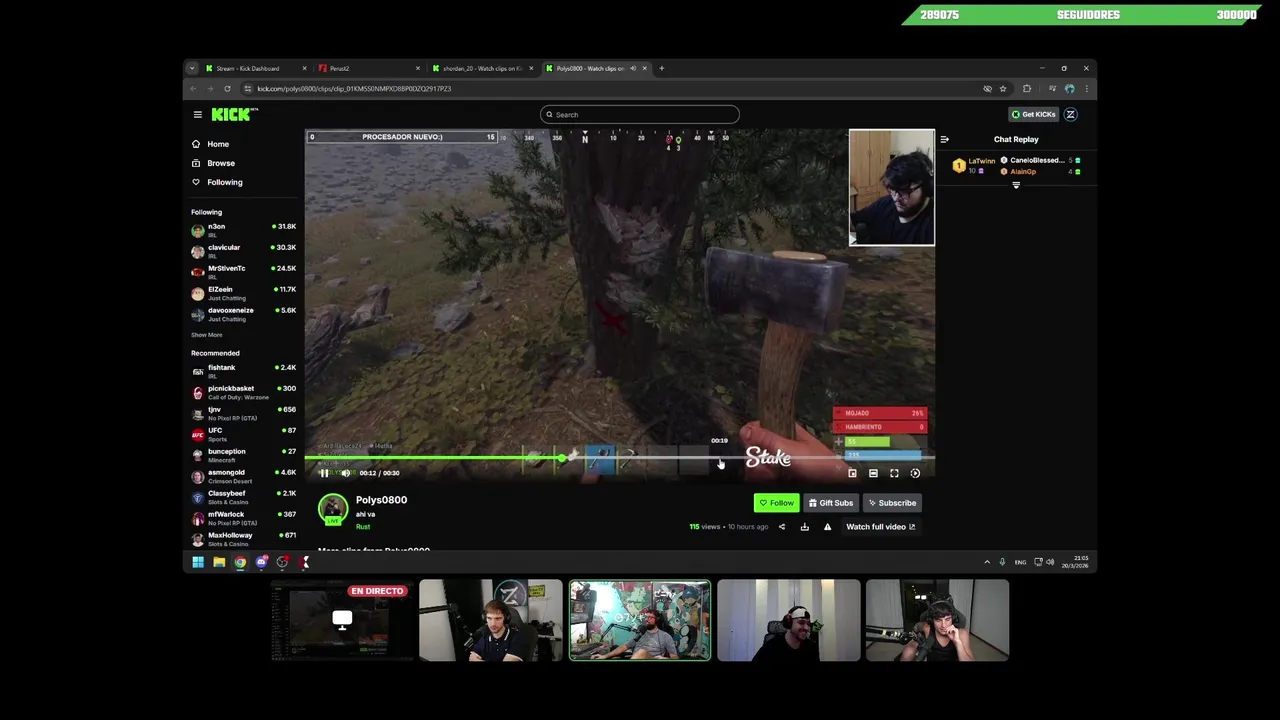Bookmark this page with the star
The height and width of the screenshot is (720, 1280).
point(1003,89)
